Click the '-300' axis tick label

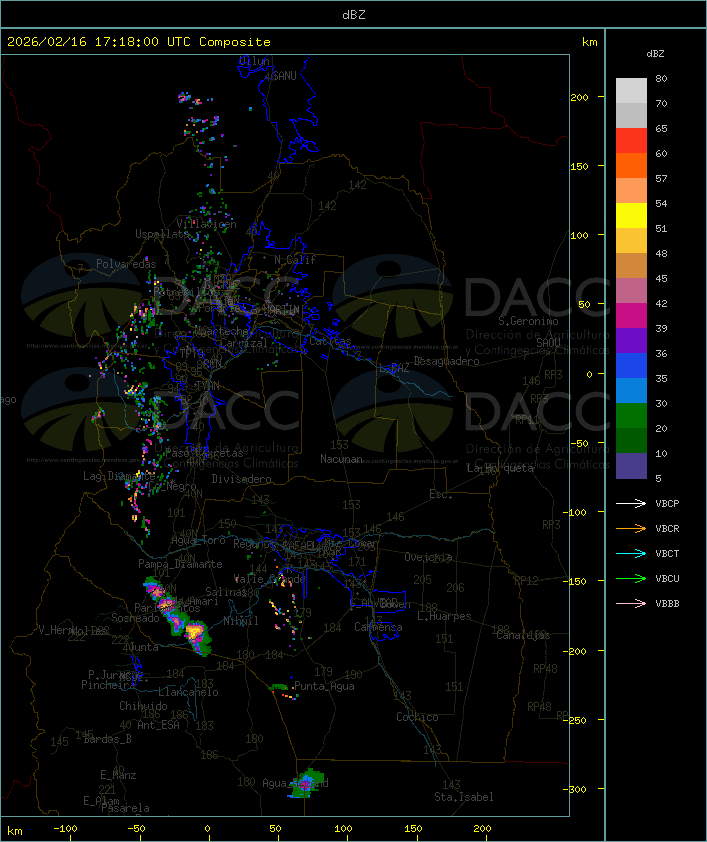[x=577, y=789]
